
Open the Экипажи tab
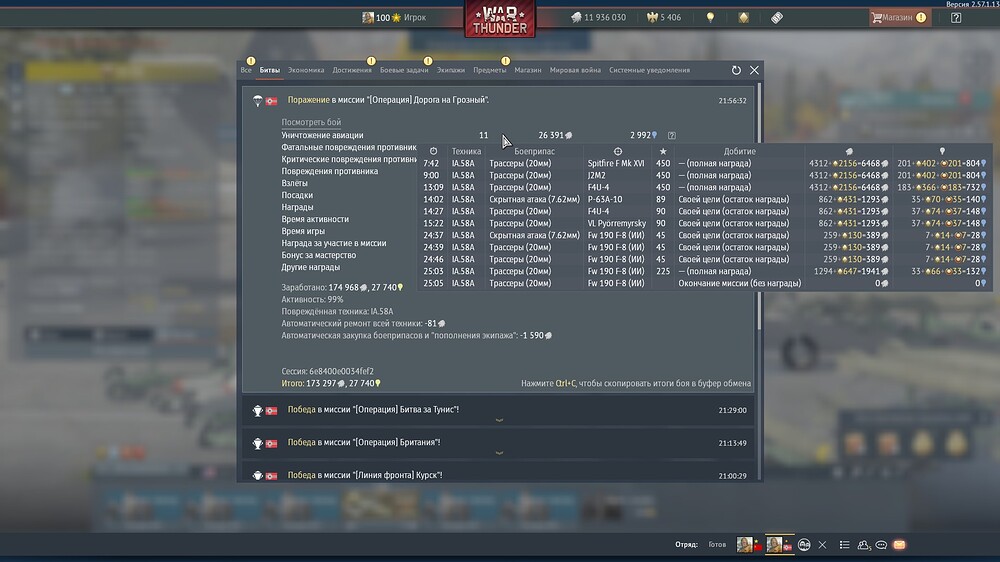click(451, 70)
